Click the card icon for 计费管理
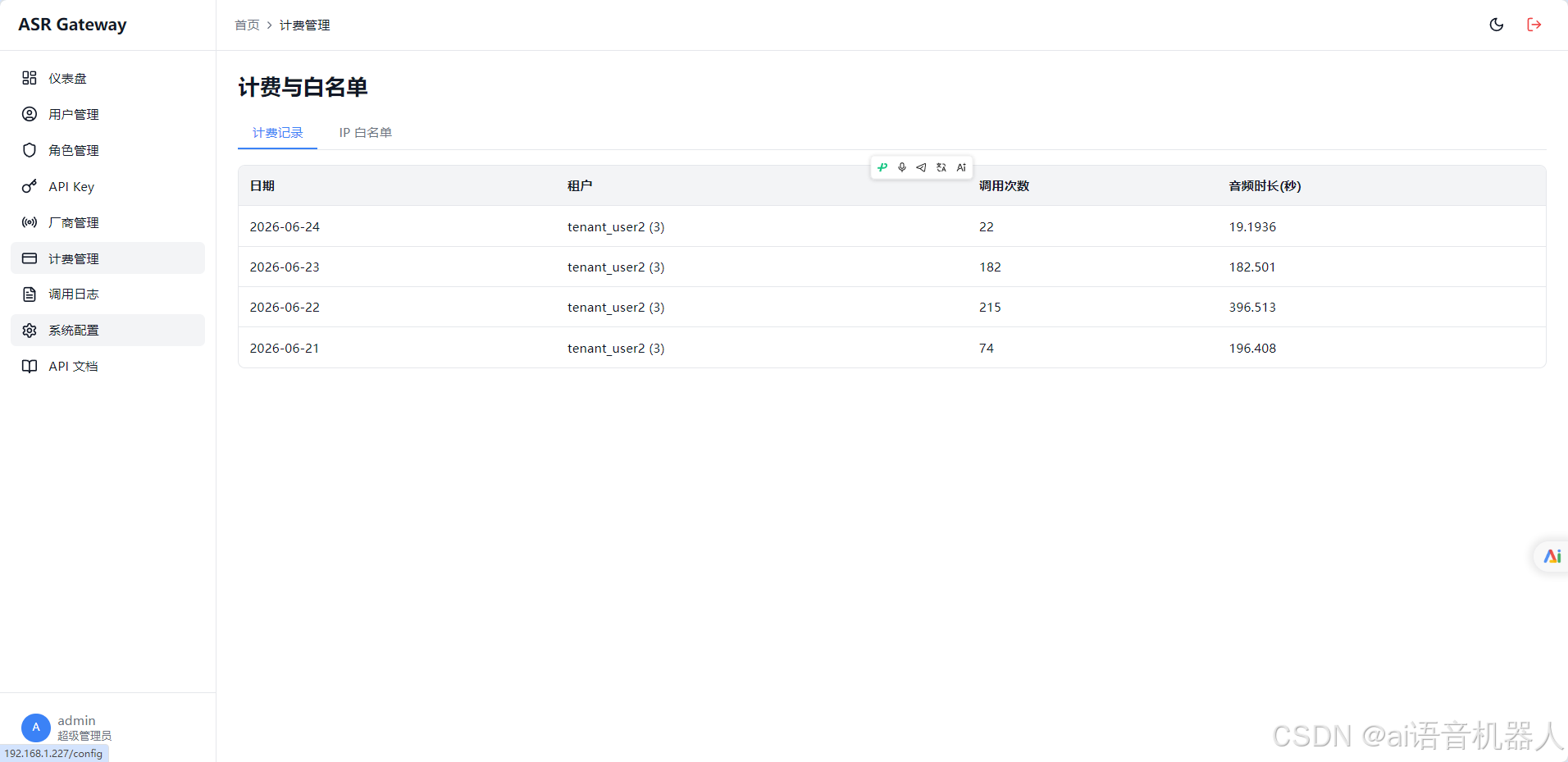This screenshot has height=762, width=1568. pyautogui.click(x=30, y=258)
